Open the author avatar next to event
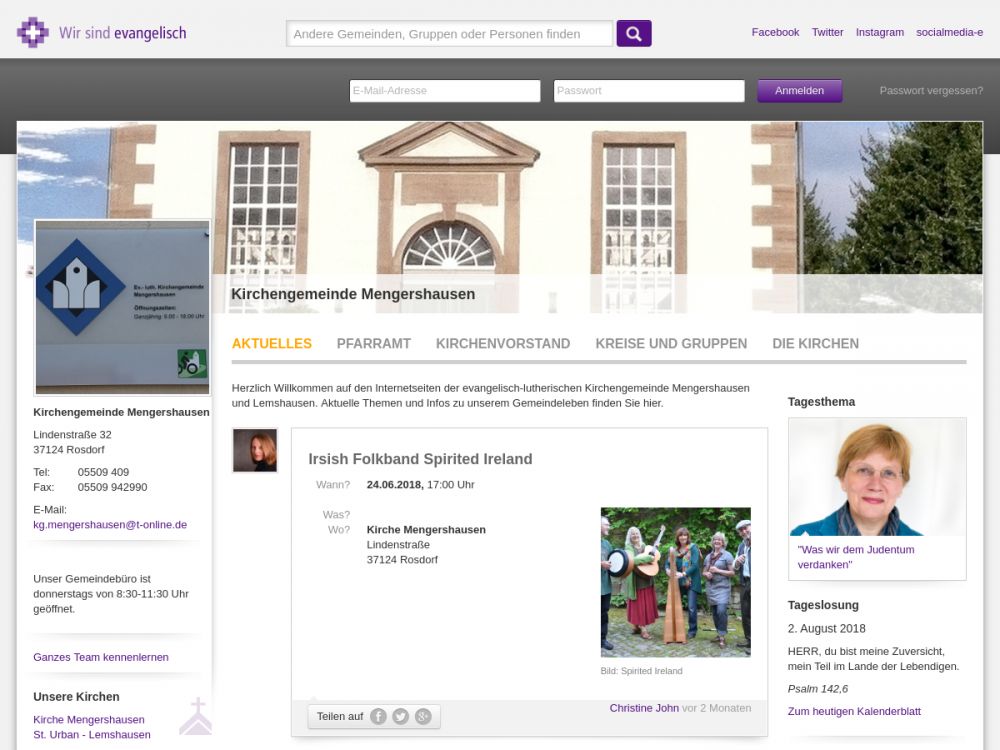This screenshot has height=750, width=1000. click(x=255, y=450)
